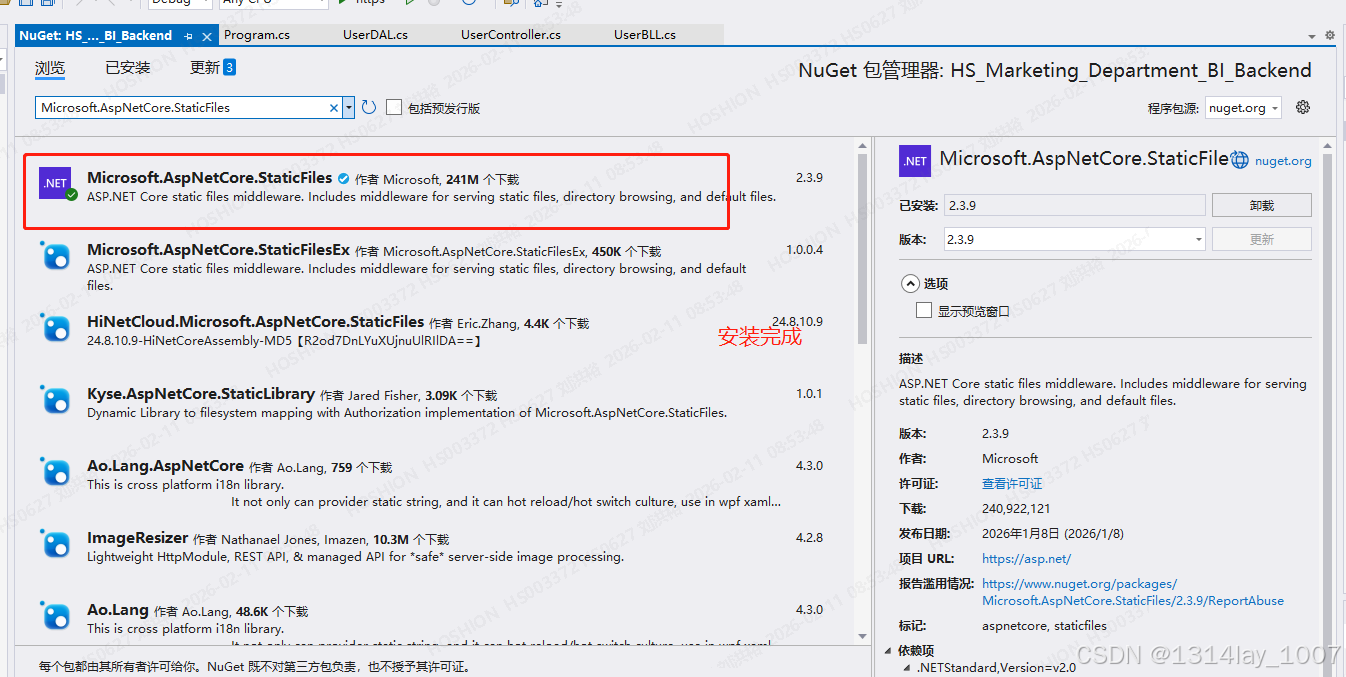Click the Microsoft.AspNetCore.StaticFiles .NET package icon

click(x=56, y=184)
